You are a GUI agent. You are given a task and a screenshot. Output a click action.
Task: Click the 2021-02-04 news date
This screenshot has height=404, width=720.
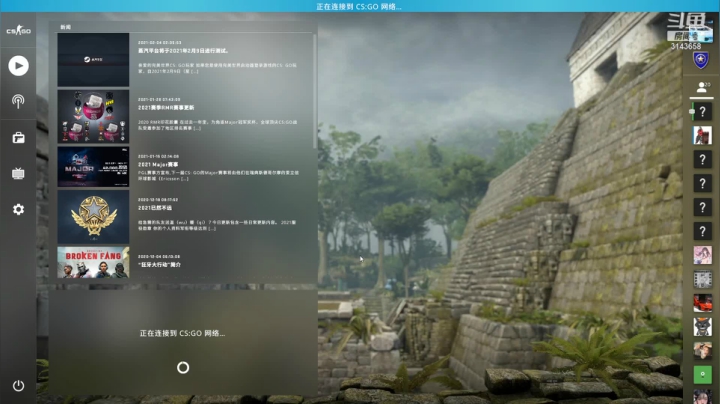tap(159, 42)
